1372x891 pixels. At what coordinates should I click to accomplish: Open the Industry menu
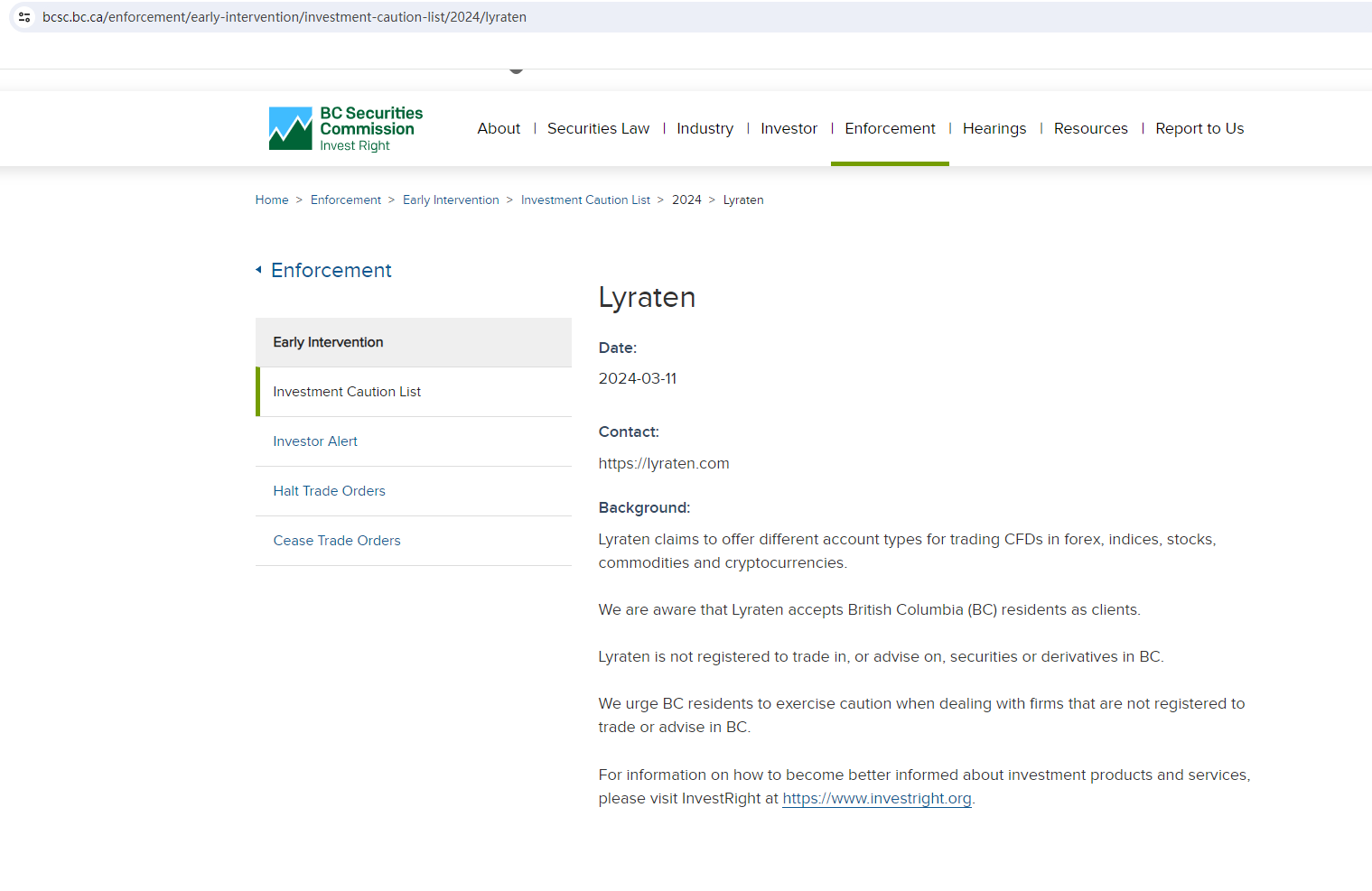[705, 128]
